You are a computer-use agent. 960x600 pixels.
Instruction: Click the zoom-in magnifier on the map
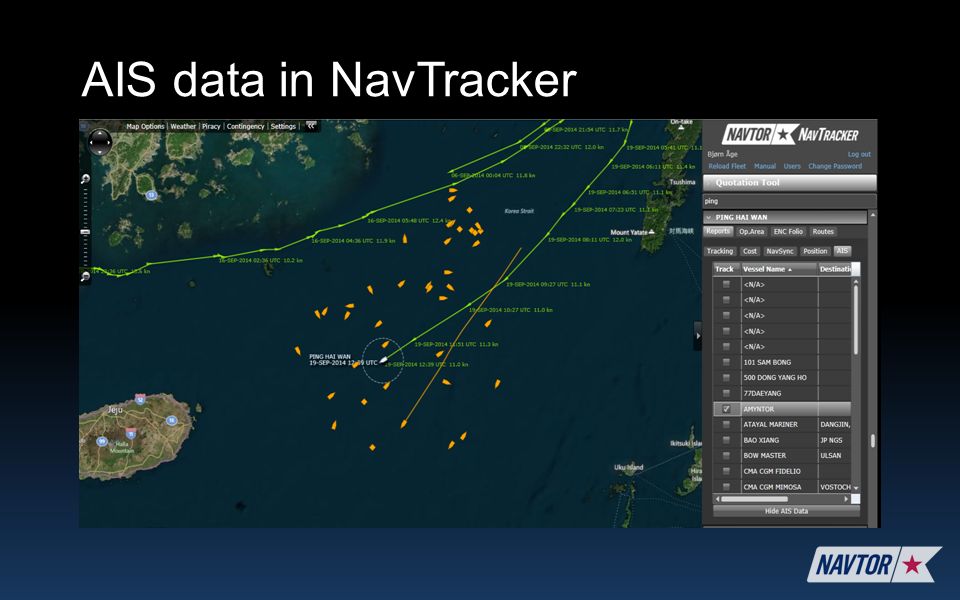click(x=85, y=179)
